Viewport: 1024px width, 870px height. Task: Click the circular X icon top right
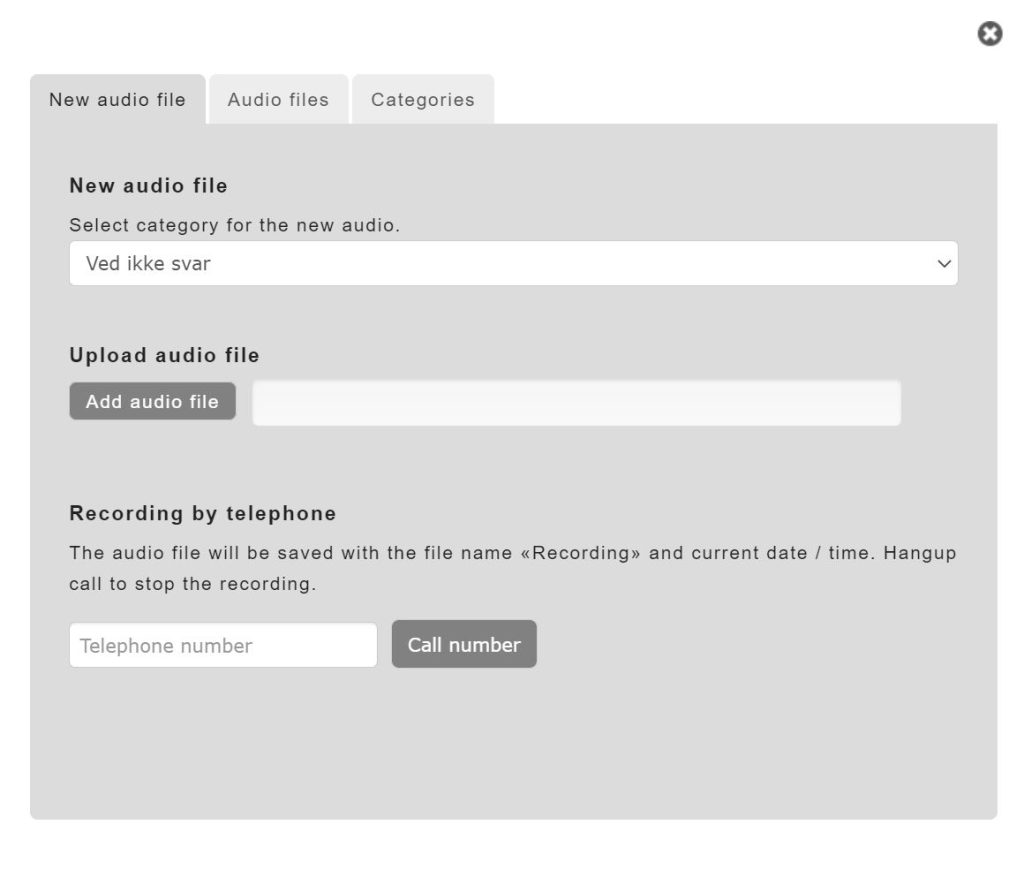pos(990,35)
